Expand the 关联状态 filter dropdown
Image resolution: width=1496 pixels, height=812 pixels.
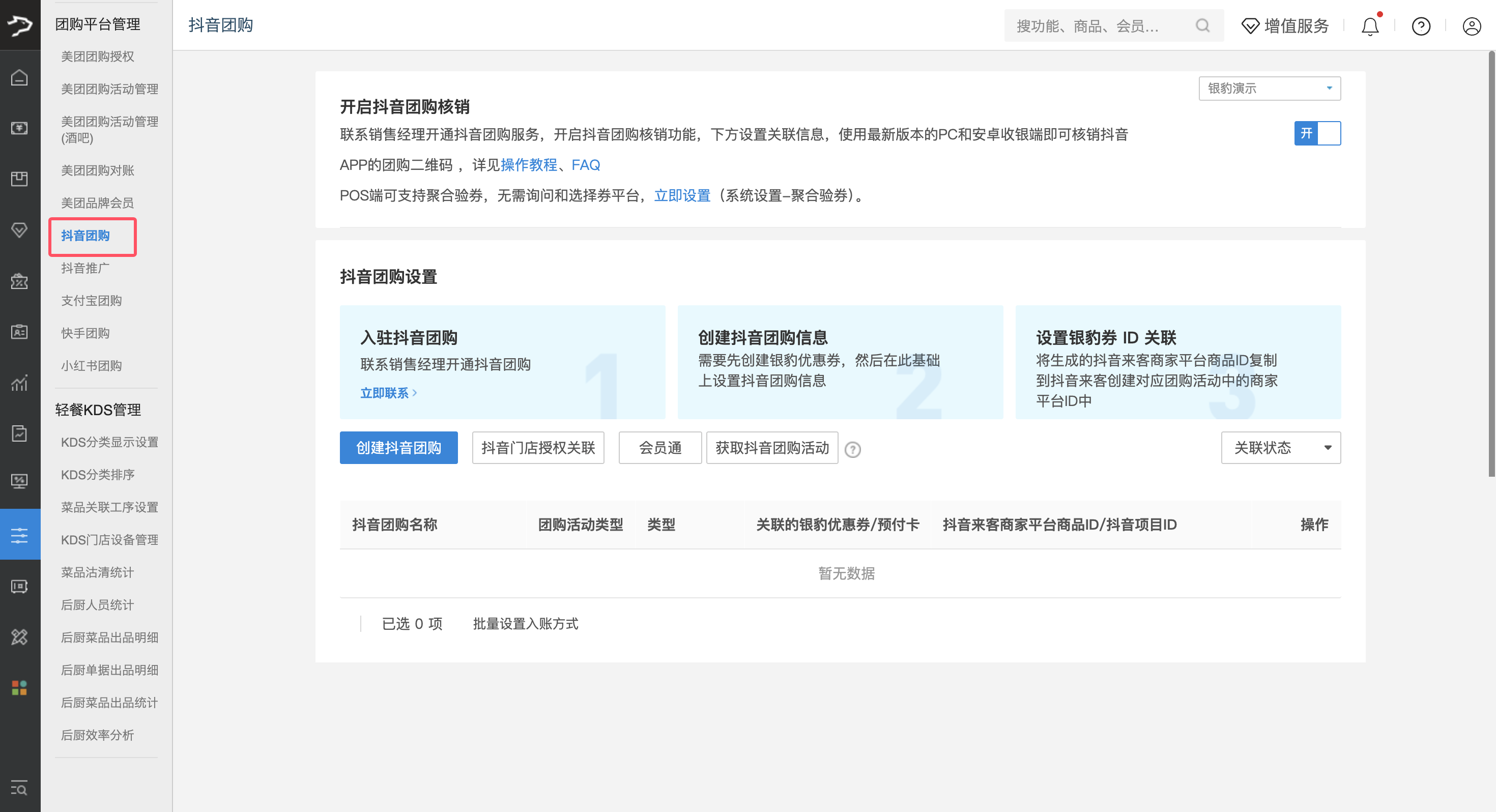coord(1281,447)
